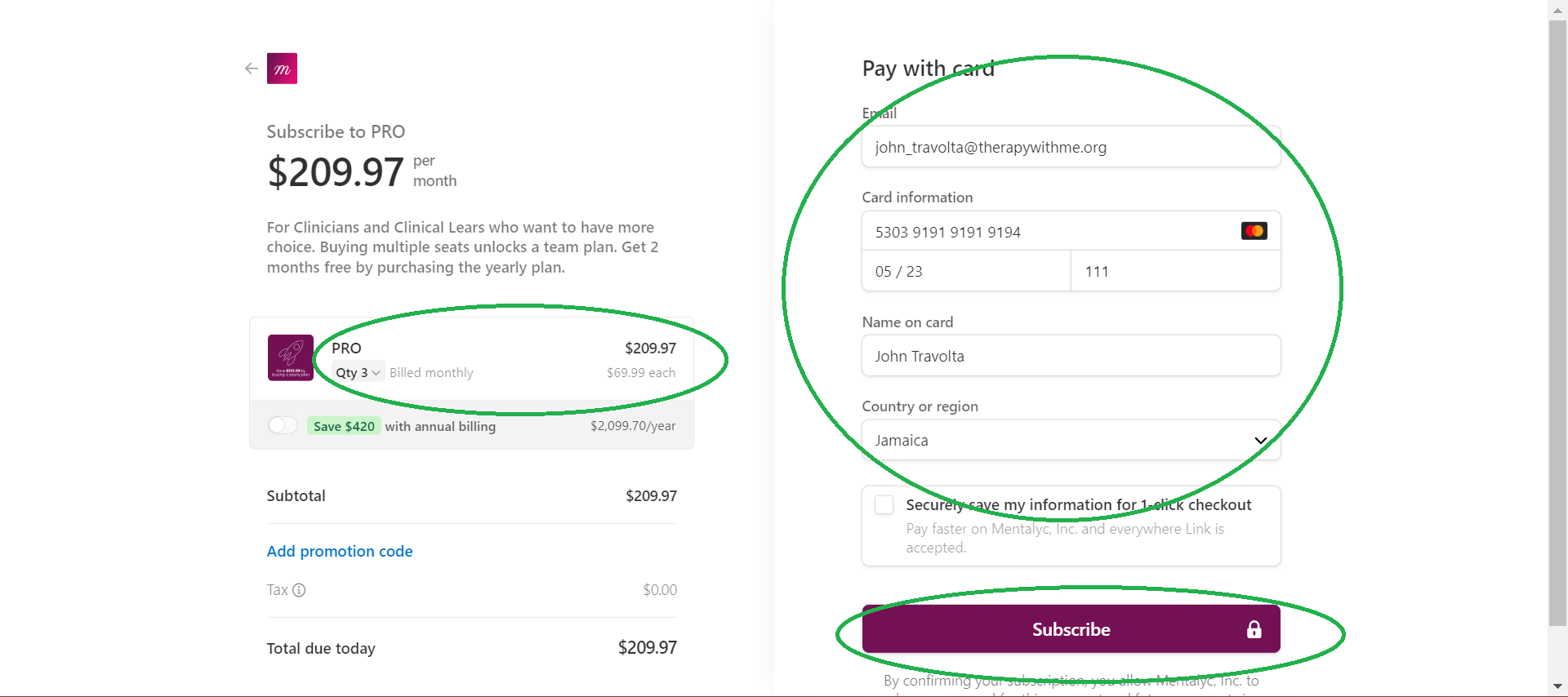
Task: Click the Name on card field
Action: point(1071,356)
